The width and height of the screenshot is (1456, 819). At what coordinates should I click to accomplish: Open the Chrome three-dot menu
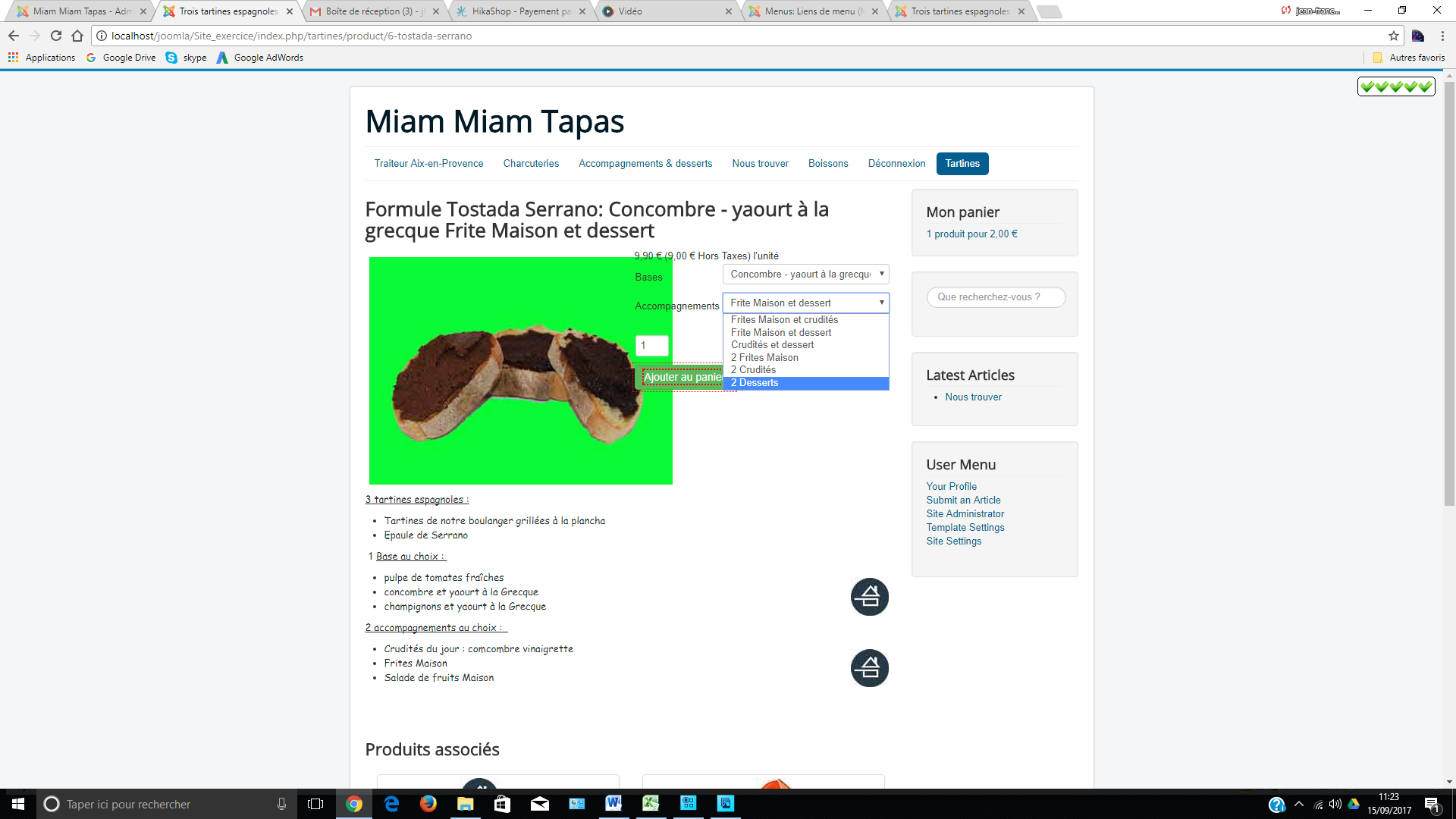click(1442, 36)
